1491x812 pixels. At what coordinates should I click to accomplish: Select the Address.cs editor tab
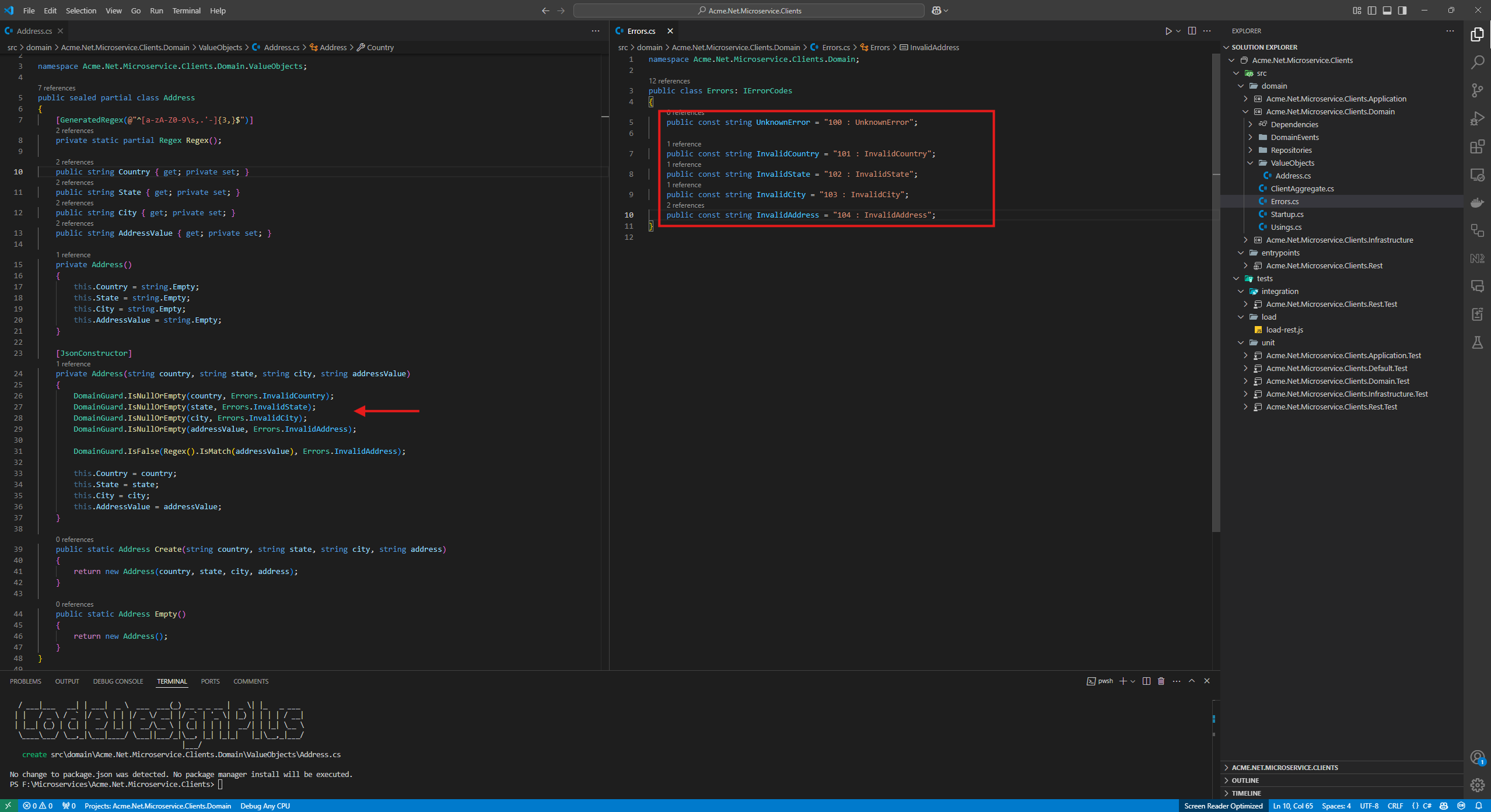point(34,31)
